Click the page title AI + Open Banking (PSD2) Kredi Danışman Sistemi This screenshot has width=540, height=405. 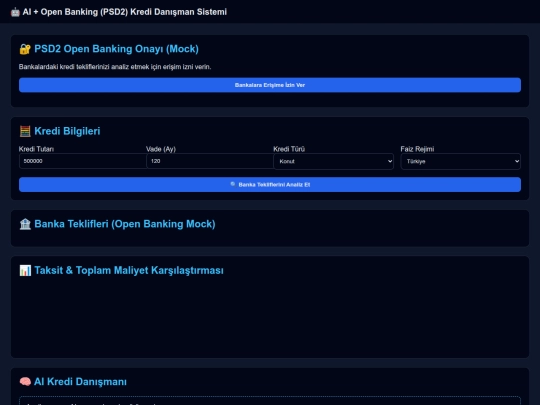(125, 12)
